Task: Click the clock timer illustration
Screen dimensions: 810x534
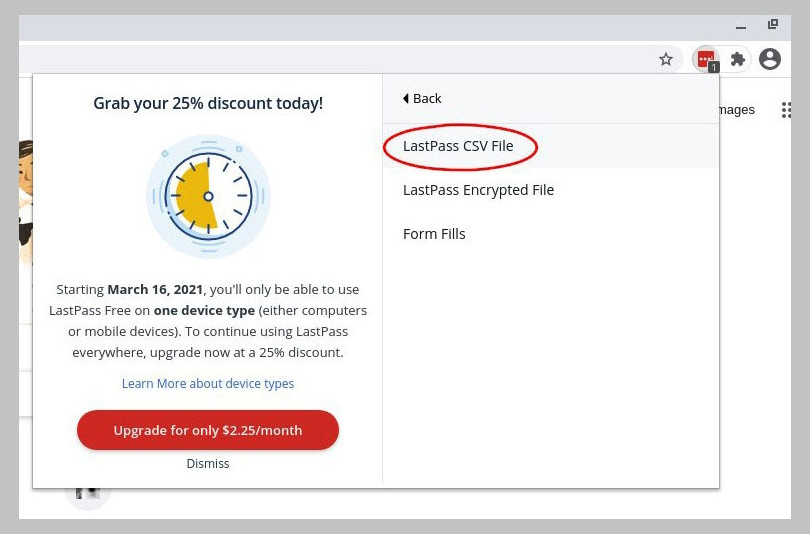Action: tap(208, 196)
